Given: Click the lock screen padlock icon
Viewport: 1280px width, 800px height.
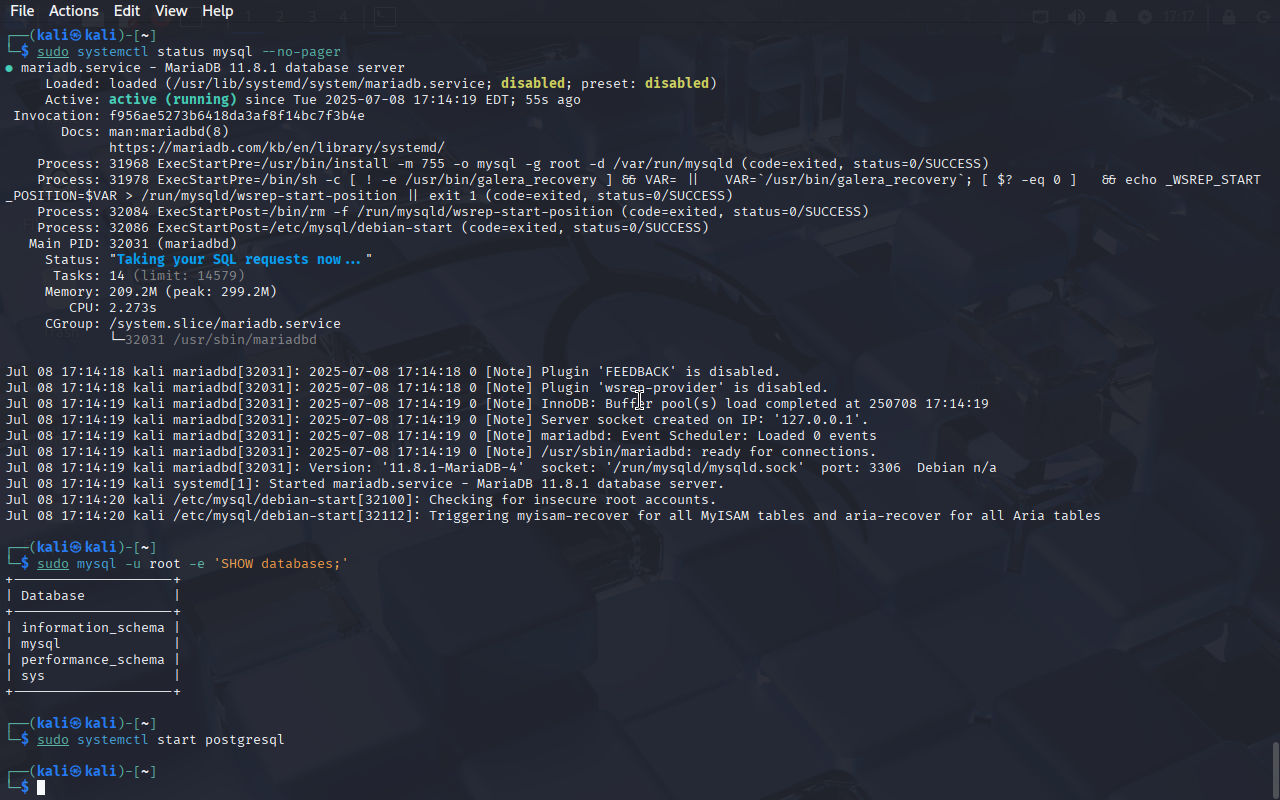Looking at the screenshot, I should [x=1229, y=17].
